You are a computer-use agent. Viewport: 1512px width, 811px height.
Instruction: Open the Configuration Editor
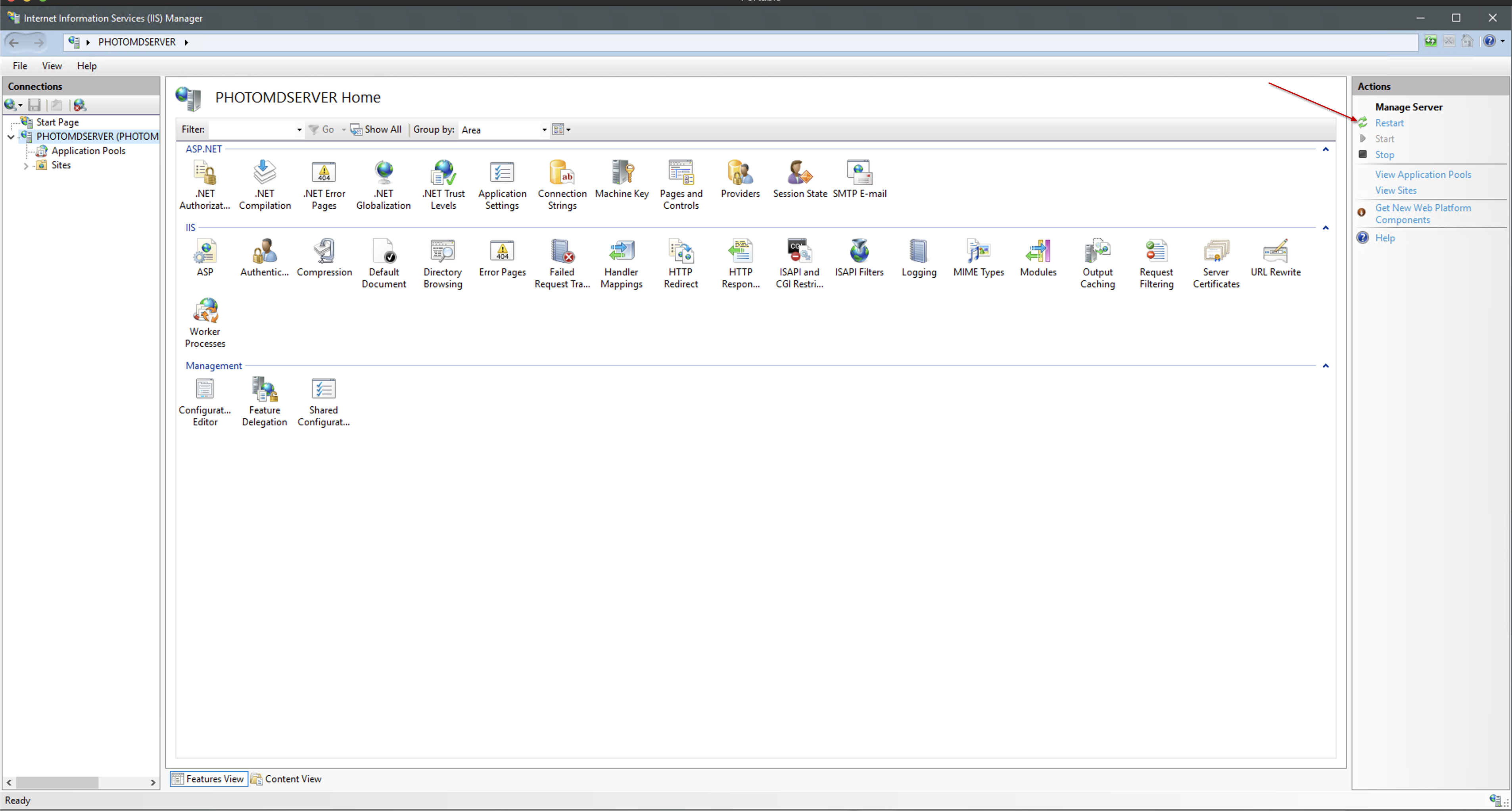pyautogui.click(x=205, y=401)
